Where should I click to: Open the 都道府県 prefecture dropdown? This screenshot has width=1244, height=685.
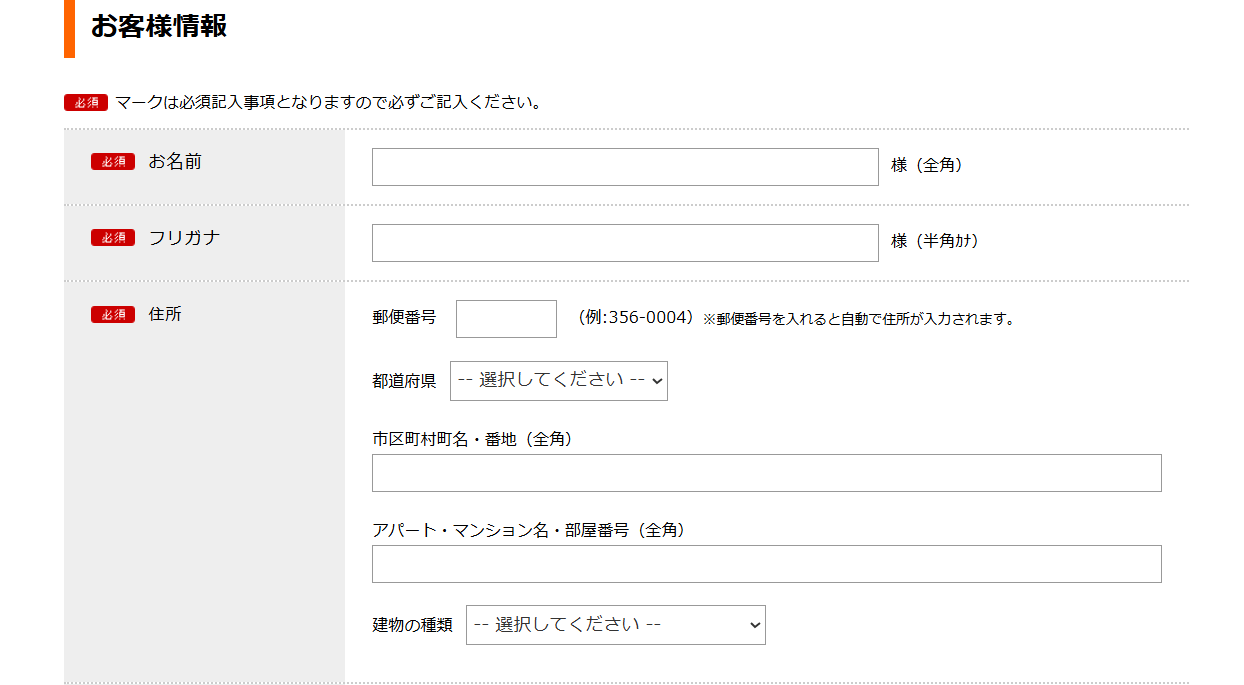[558, 381]
